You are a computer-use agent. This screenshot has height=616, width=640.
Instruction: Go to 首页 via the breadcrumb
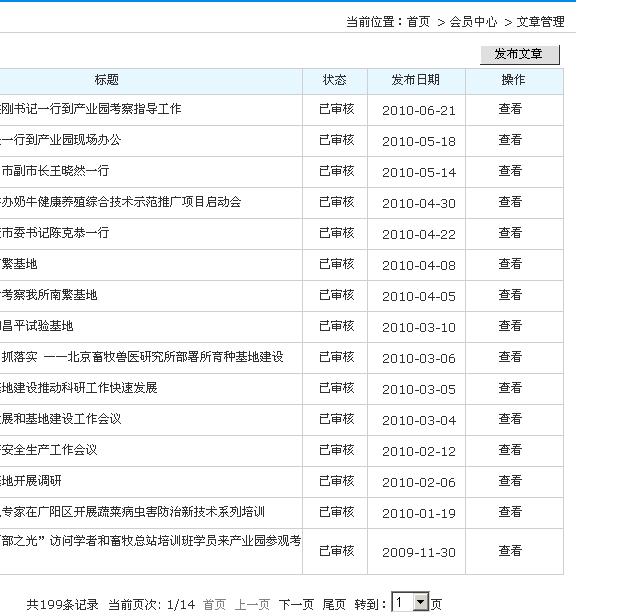click(418, 22)
